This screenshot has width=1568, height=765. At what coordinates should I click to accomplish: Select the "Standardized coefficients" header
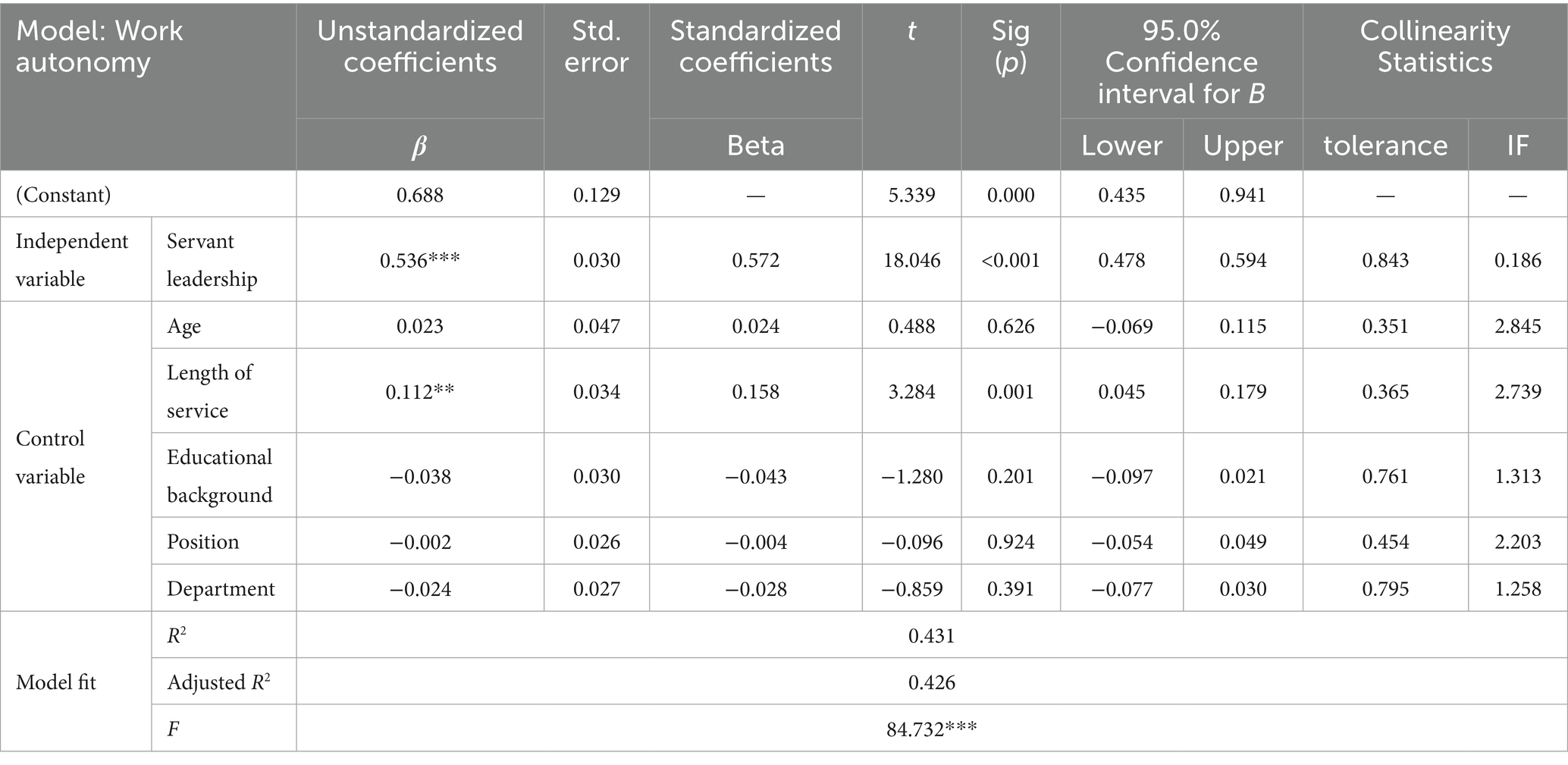pyautogui.click(x=755, y=46)
